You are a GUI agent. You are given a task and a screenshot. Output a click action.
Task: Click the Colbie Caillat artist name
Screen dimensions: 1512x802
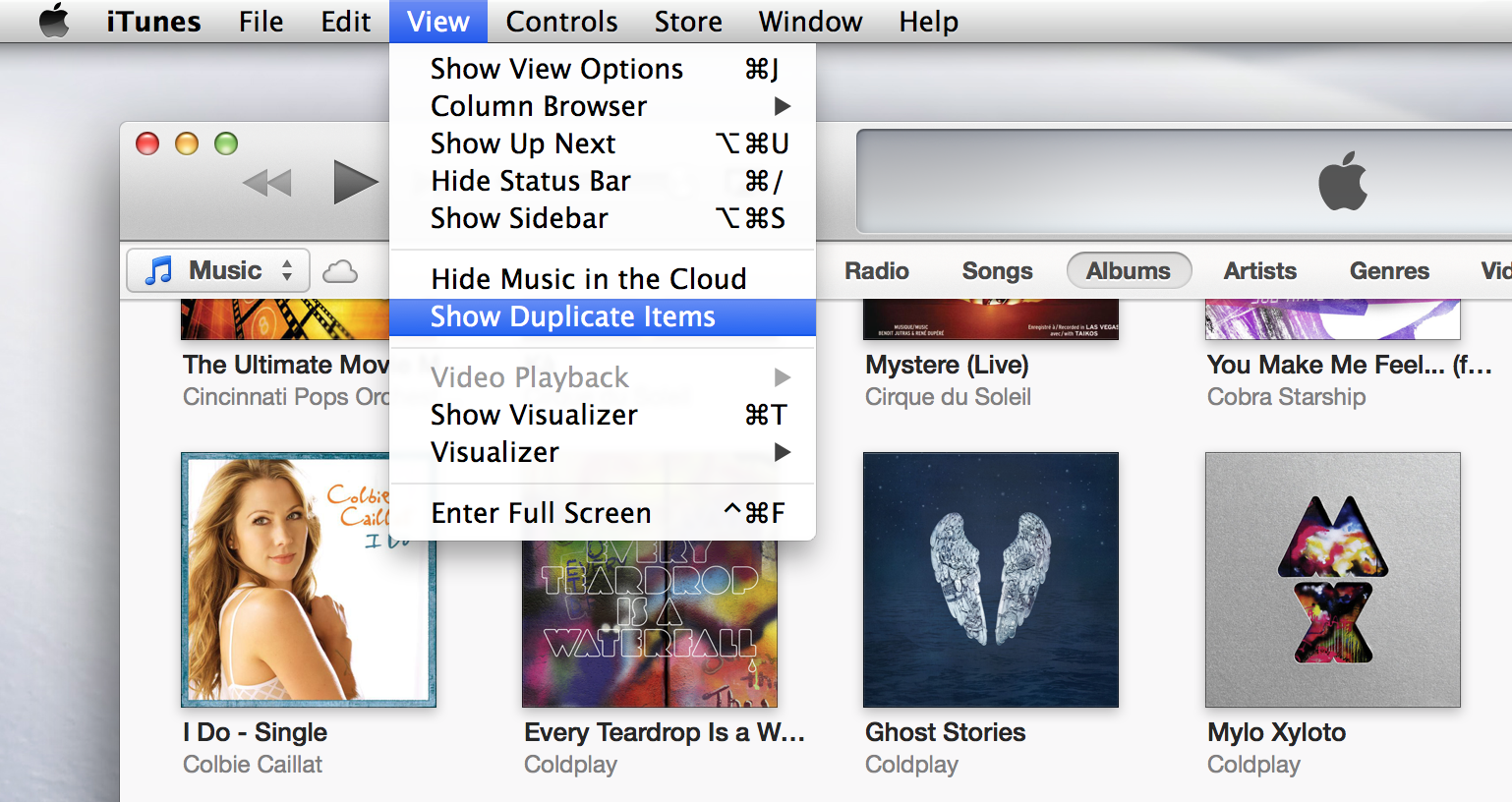click(x=253, y=765)
